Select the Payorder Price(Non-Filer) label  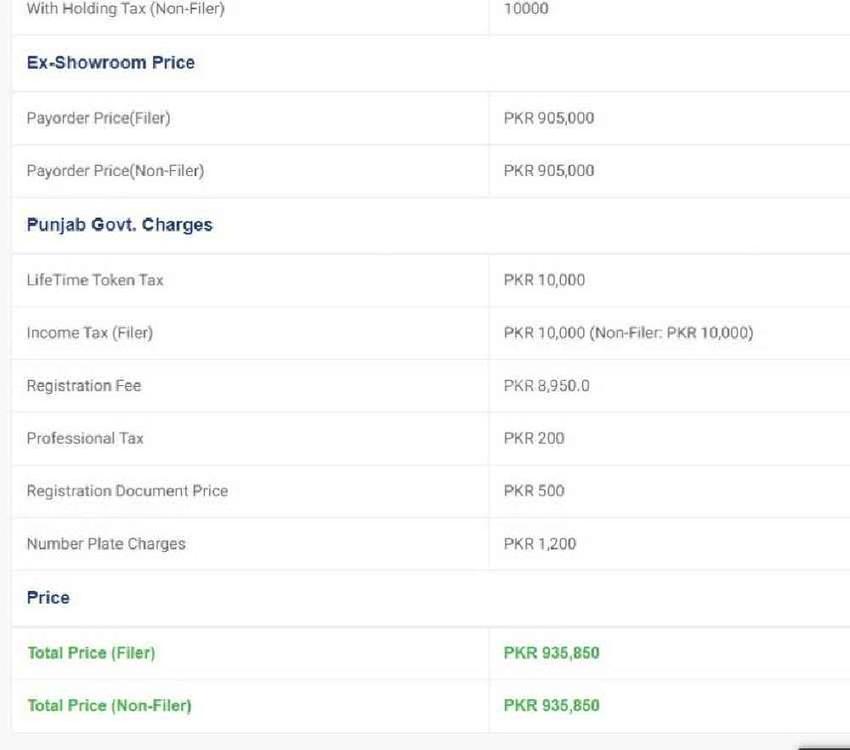(x=115, y=171)
